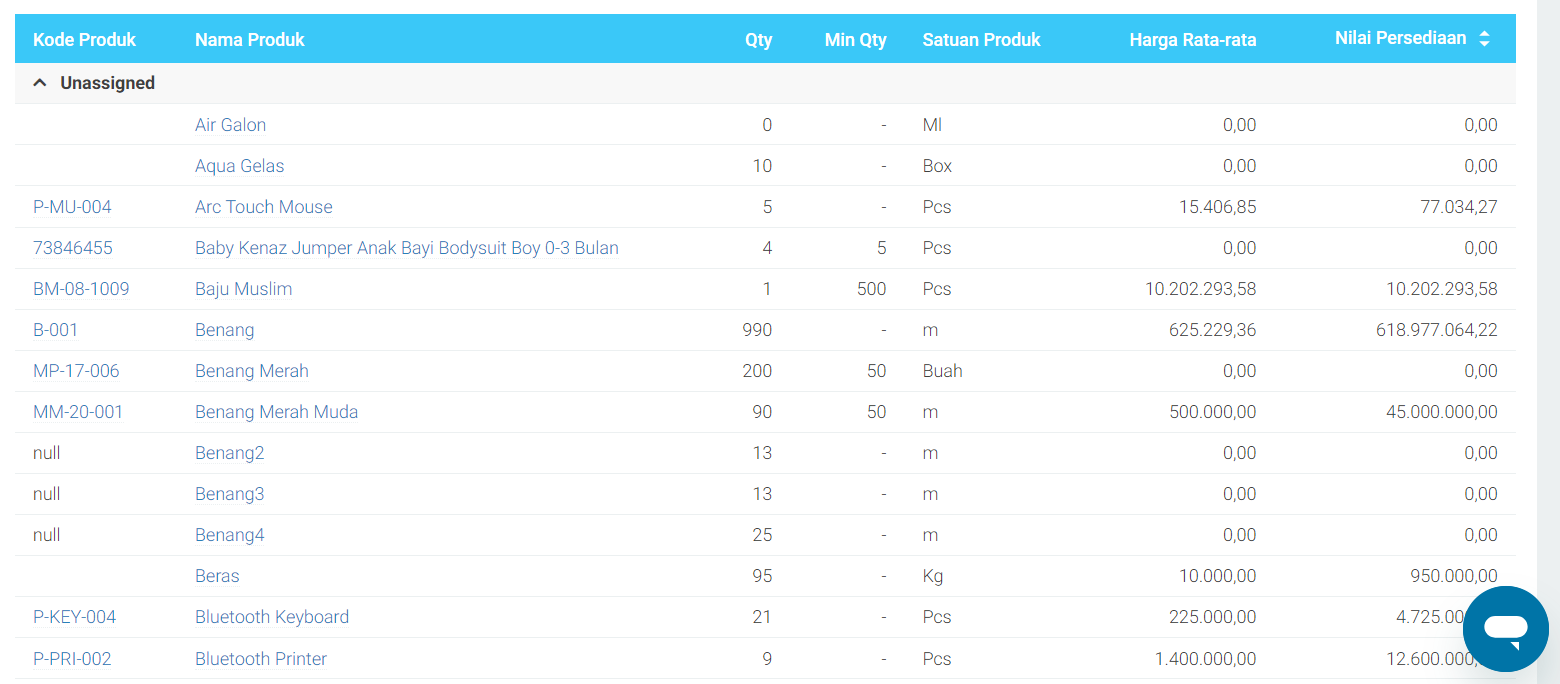Select average price 225.000,00
1560x684 pixels.
coord(1212,617)
